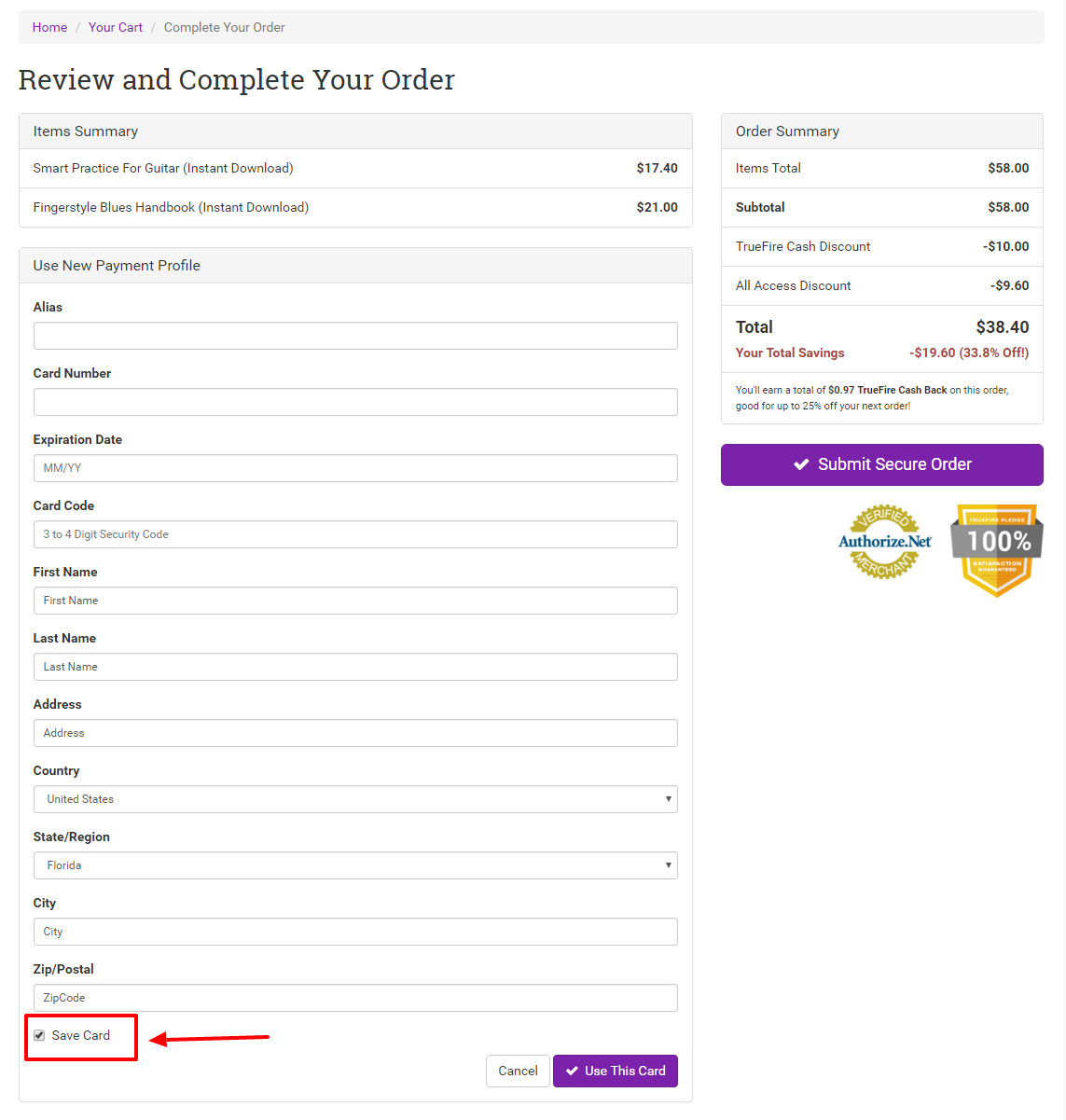Click into the Card Number field
The image size is (1066, 1120).
point(355,402)
